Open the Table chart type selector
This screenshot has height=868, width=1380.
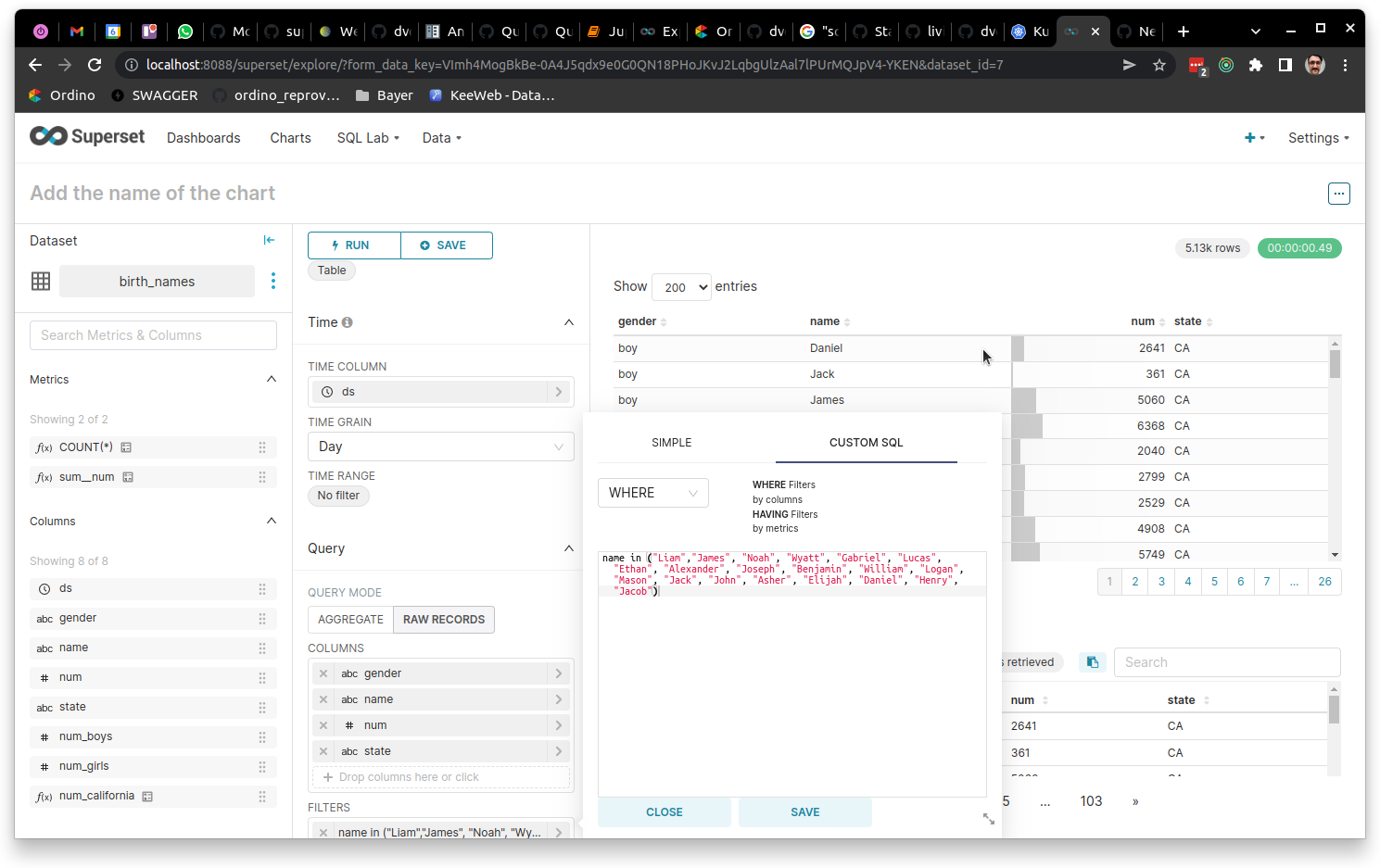[x=332, y=270]
